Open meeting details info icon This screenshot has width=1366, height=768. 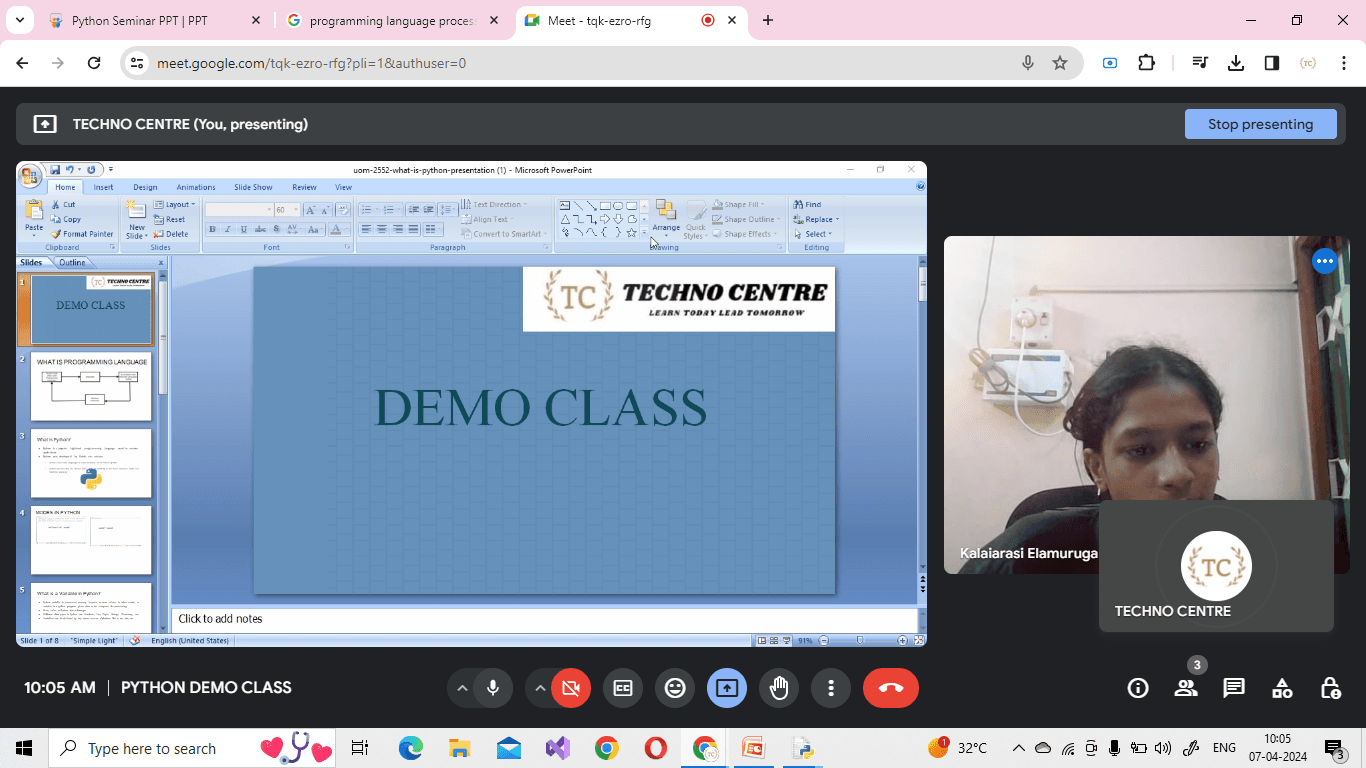1138,688
